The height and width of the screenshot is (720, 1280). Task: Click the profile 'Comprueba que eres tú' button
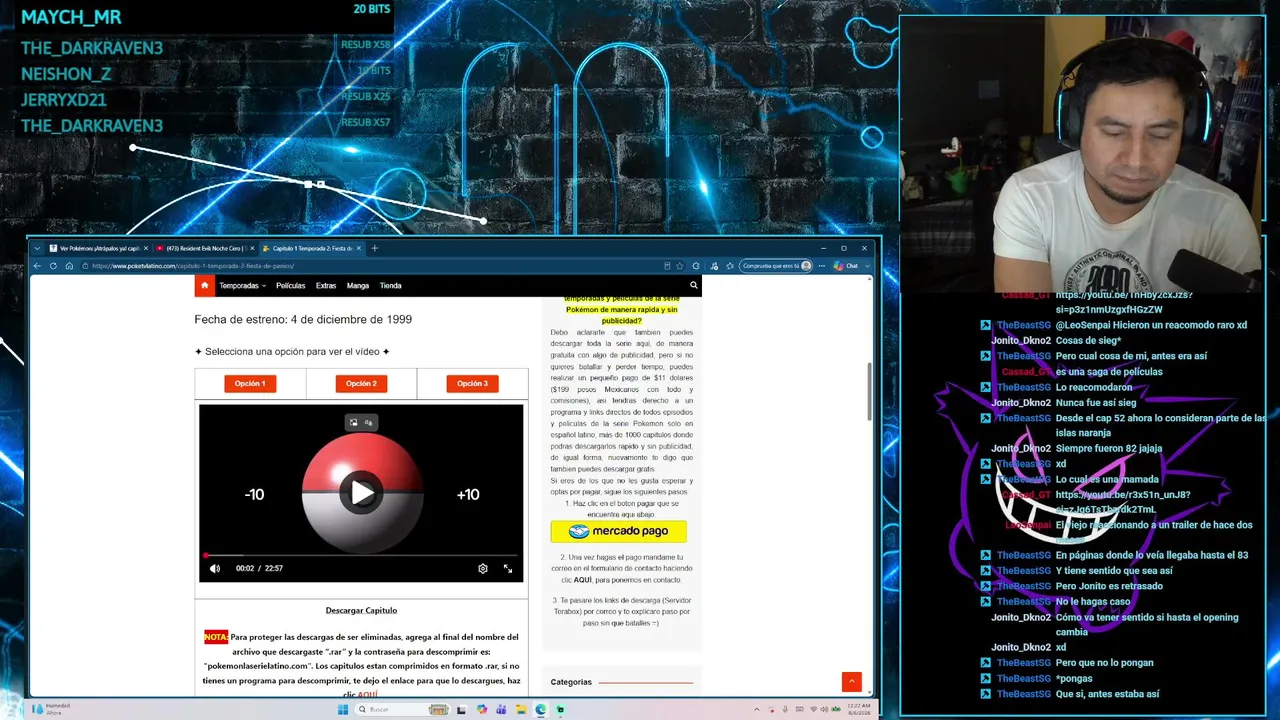point(776,266)
